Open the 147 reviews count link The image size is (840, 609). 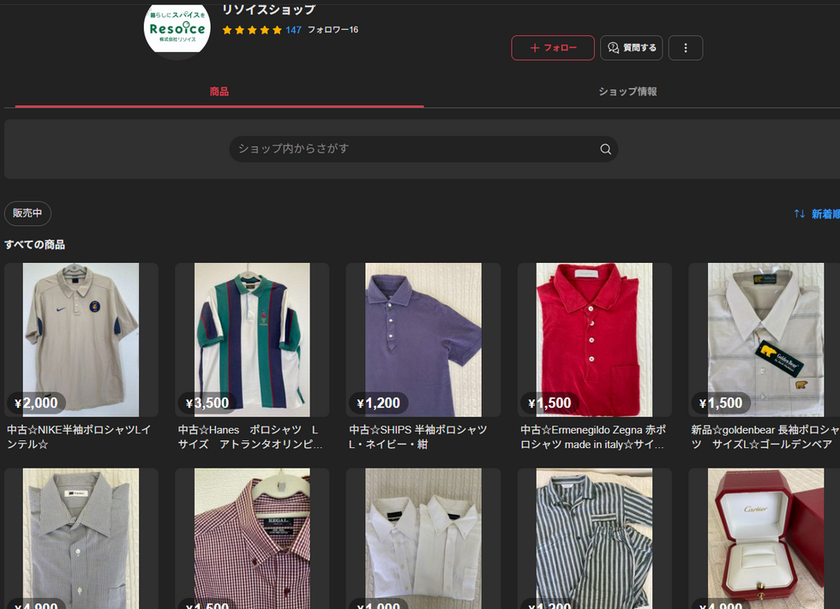(293, 30)
